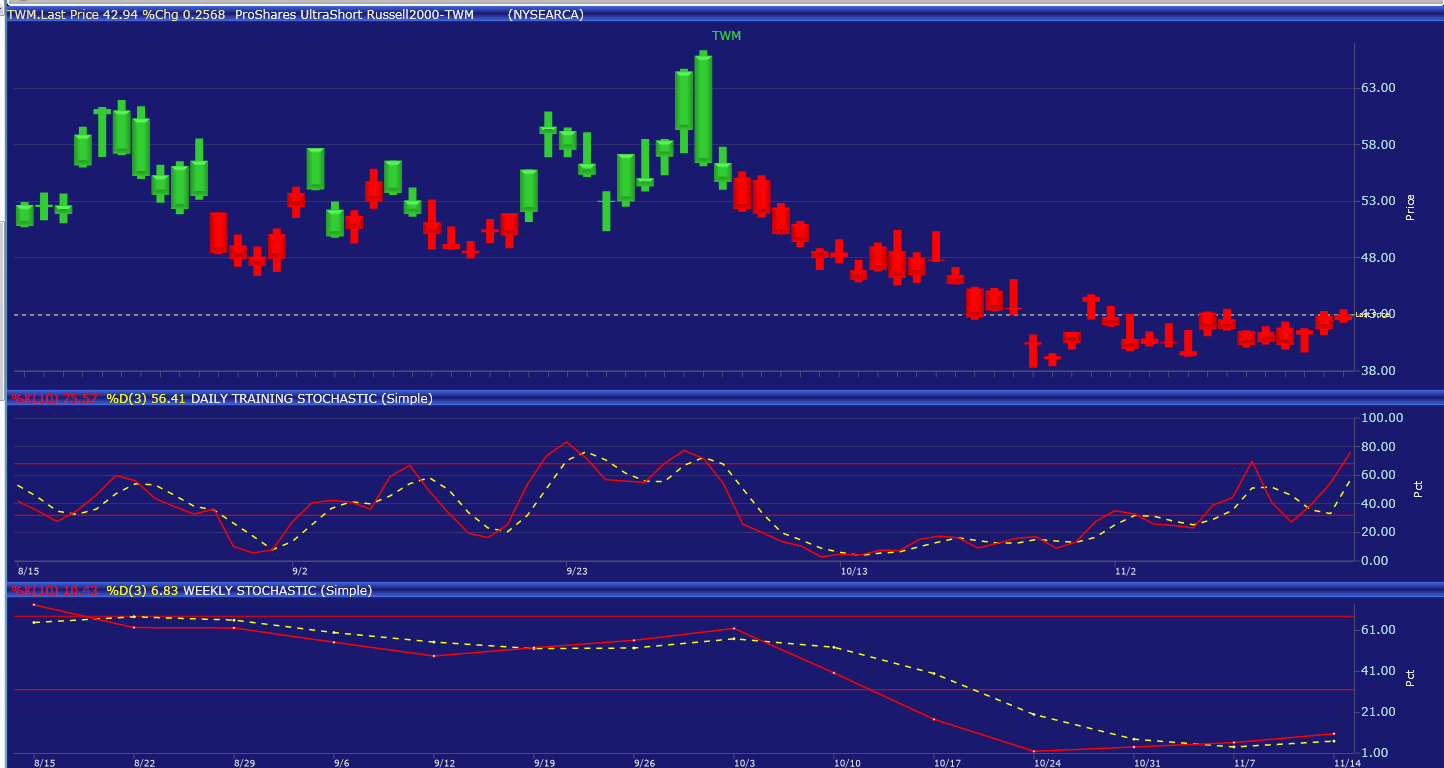Click the last price tag on the dotted line
Viewport: 1444px width, 768px height.
coord(1373,315)
